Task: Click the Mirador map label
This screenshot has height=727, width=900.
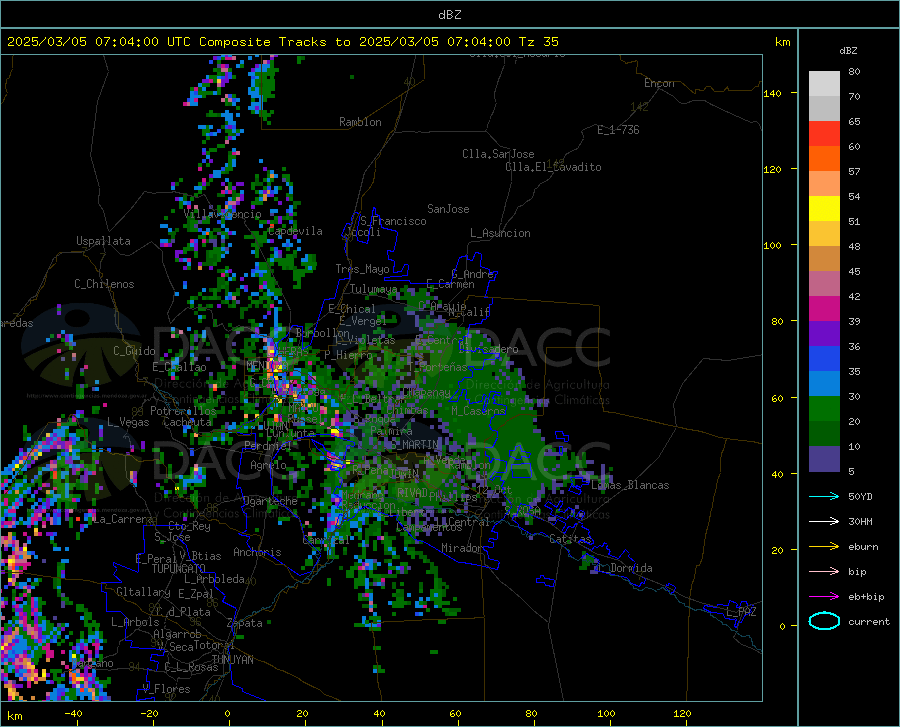Action: tap(461, 548)
